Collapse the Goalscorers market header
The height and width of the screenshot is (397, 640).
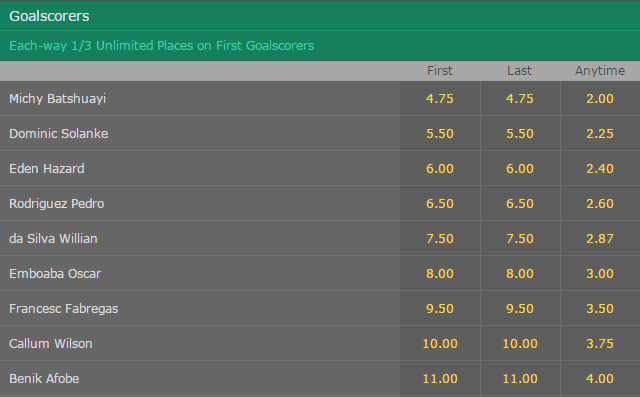point(320,16)
